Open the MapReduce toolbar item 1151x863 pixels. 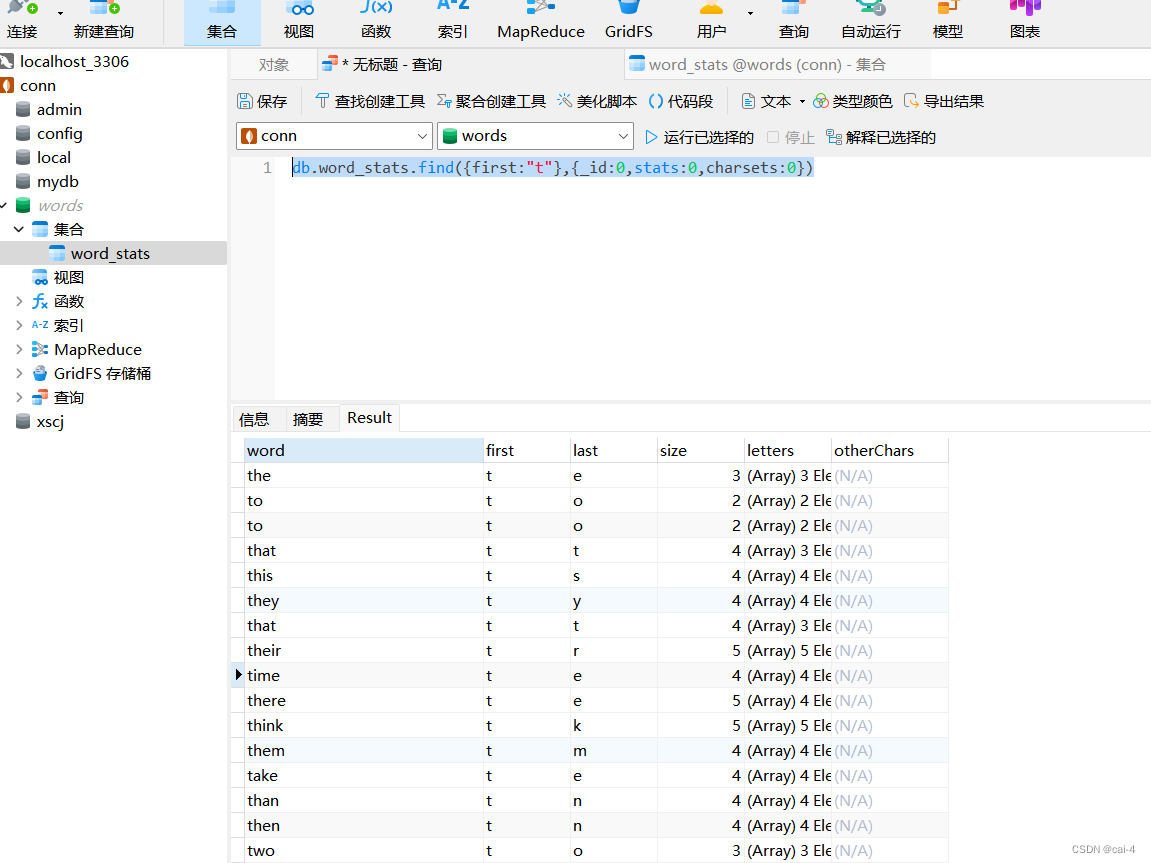click(x=540, y=21)
